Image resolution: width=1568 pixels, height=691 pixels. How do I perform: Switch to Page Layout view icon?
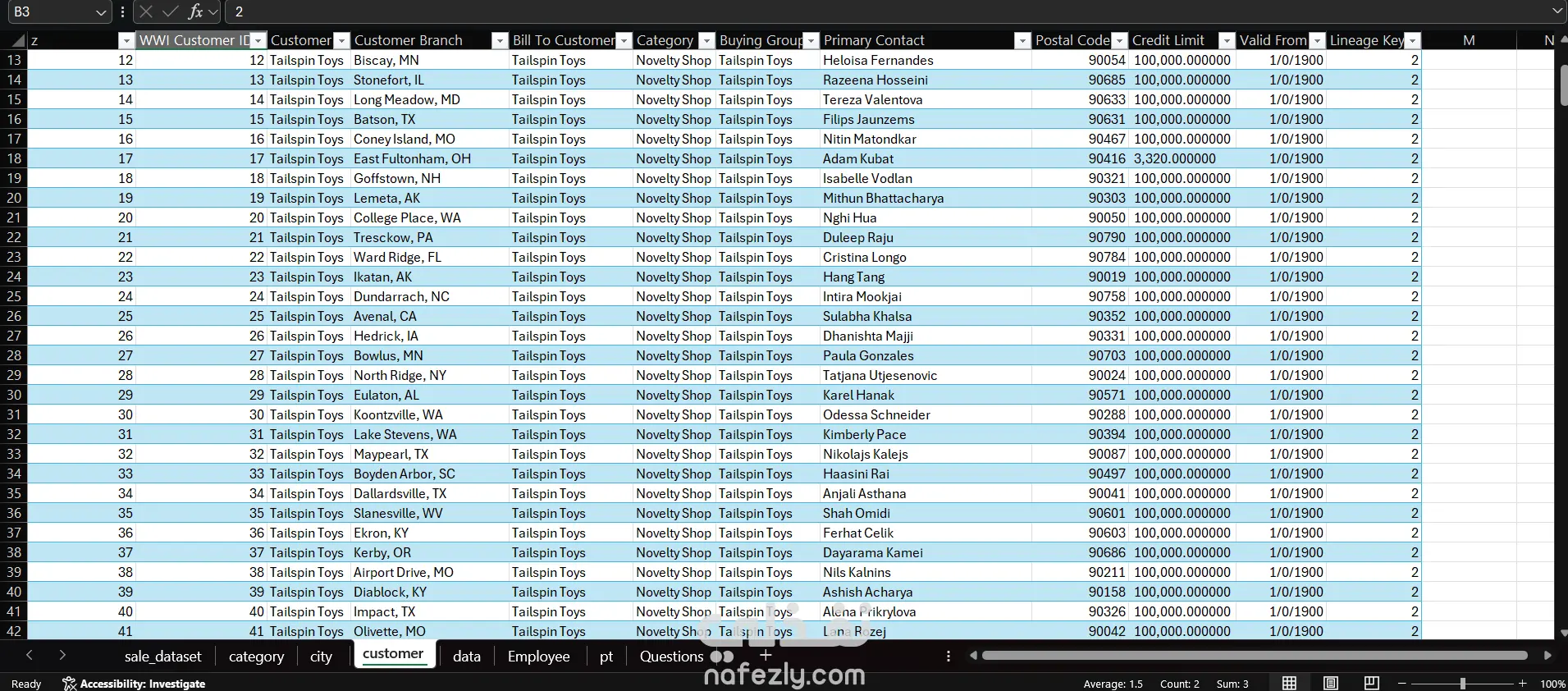(1331, 683)
